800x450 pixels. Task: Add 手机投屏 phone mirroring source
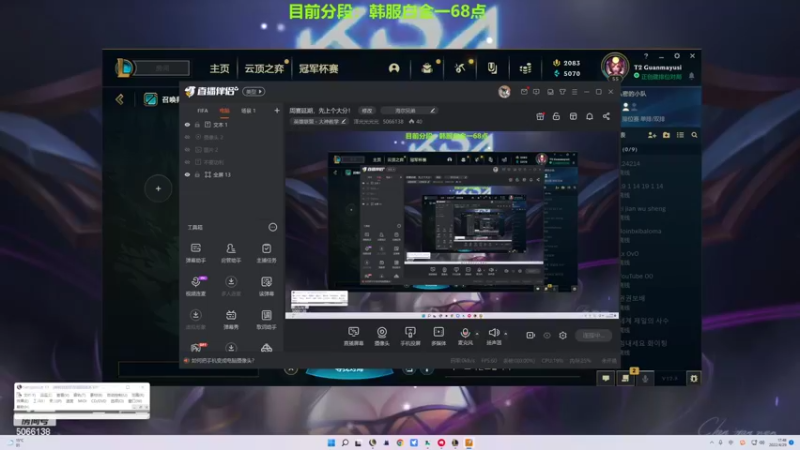tap(410, 336)
